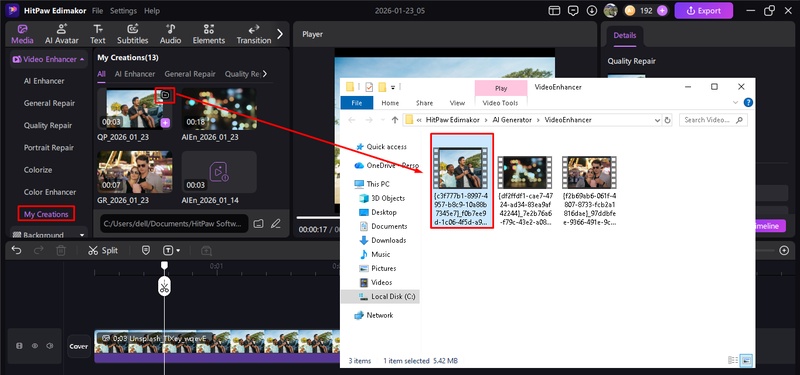800x375 pixels.
Task: Open the user profile avatar
Action: (610, 11)
